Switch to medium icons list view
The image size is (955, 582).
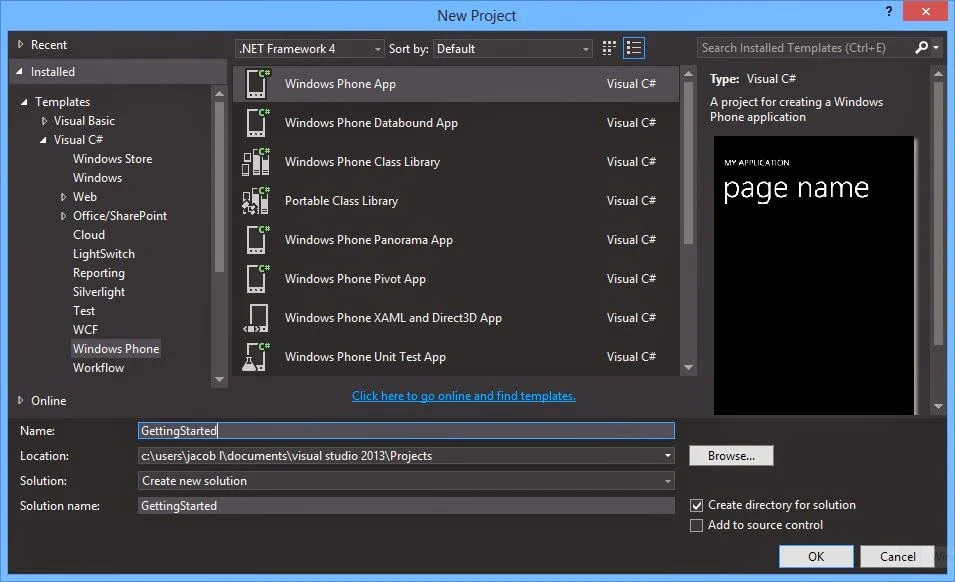(x=634, y=48)
